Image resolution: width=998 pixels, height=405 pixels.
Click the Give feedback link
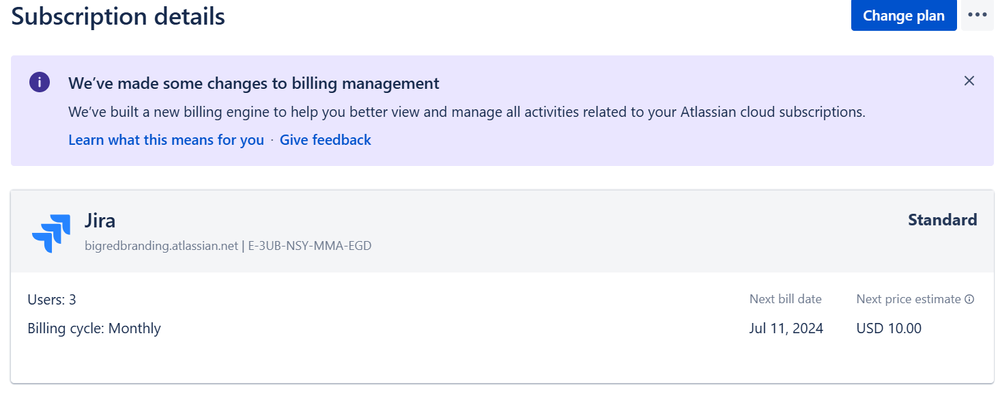click(325, 140)
